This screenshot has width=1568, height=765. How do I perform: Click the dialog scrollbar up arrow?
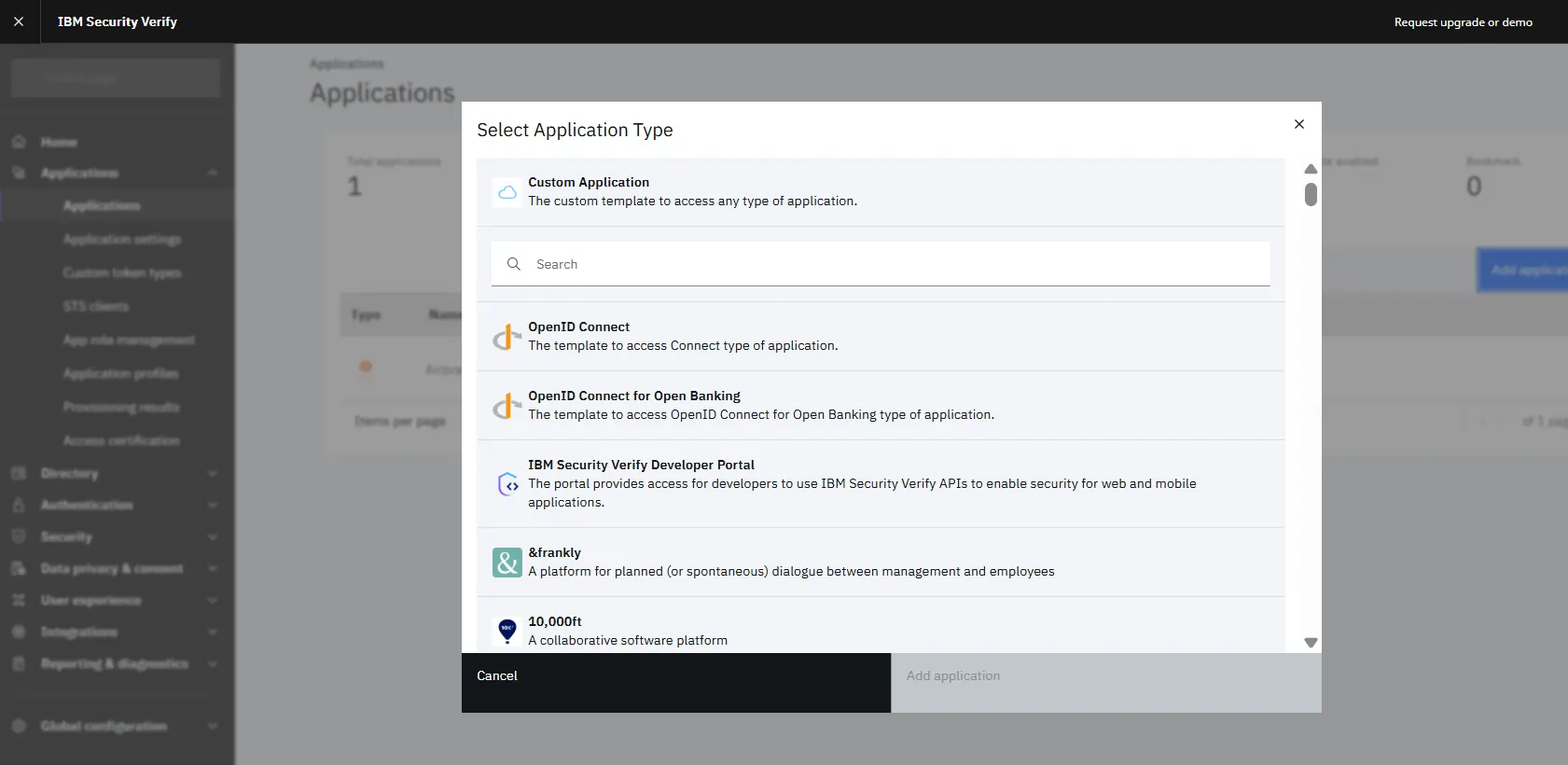(1311, 169)
